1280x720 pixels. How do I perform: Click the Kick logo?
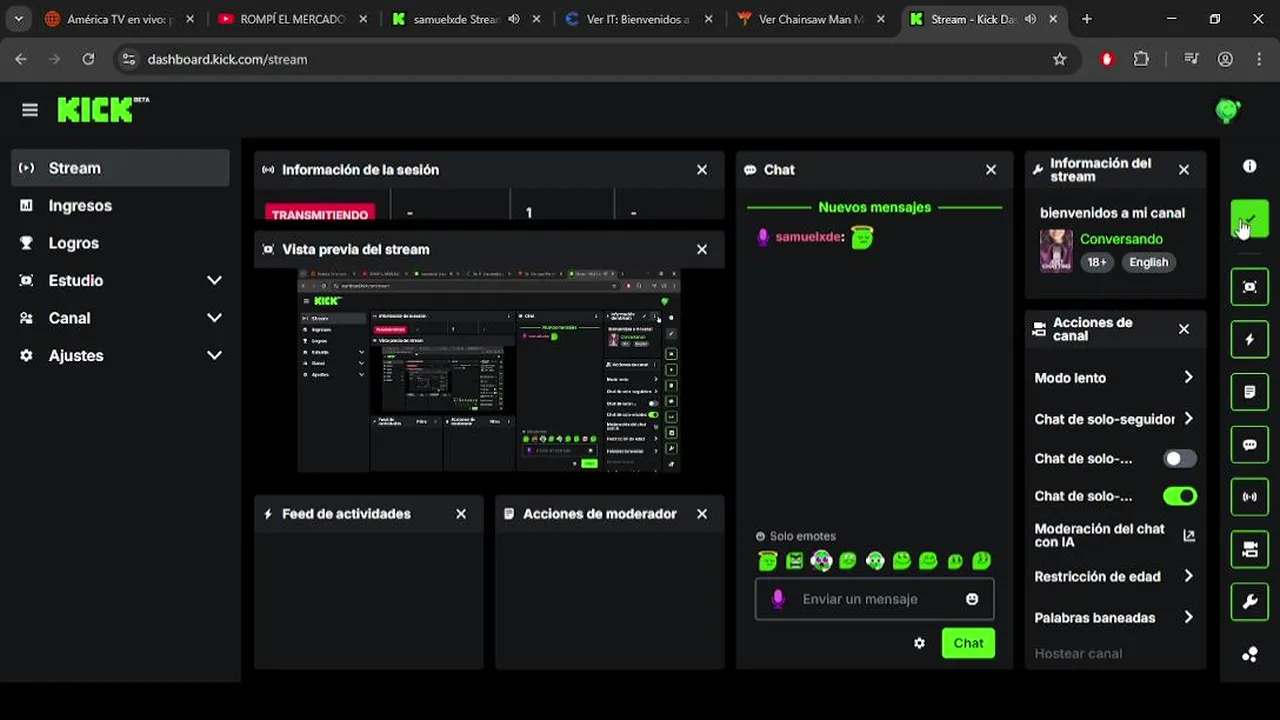click(103, 110)
